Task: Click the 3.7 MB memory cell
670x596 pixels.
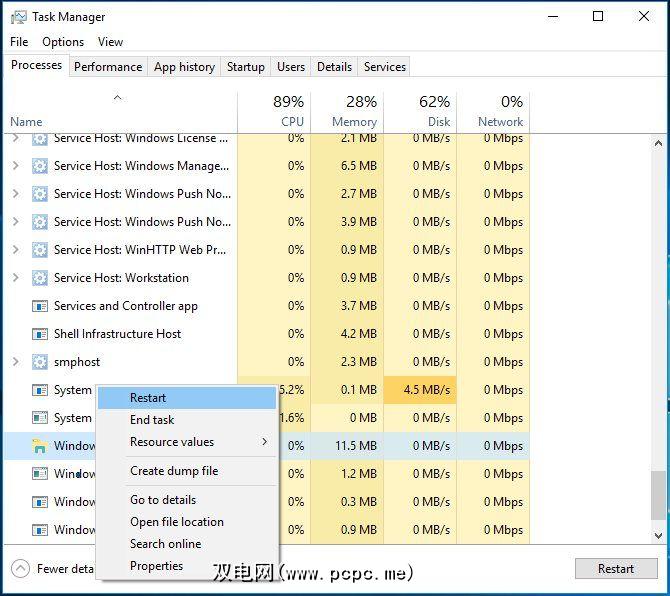Action: click(x=347, y=306)
